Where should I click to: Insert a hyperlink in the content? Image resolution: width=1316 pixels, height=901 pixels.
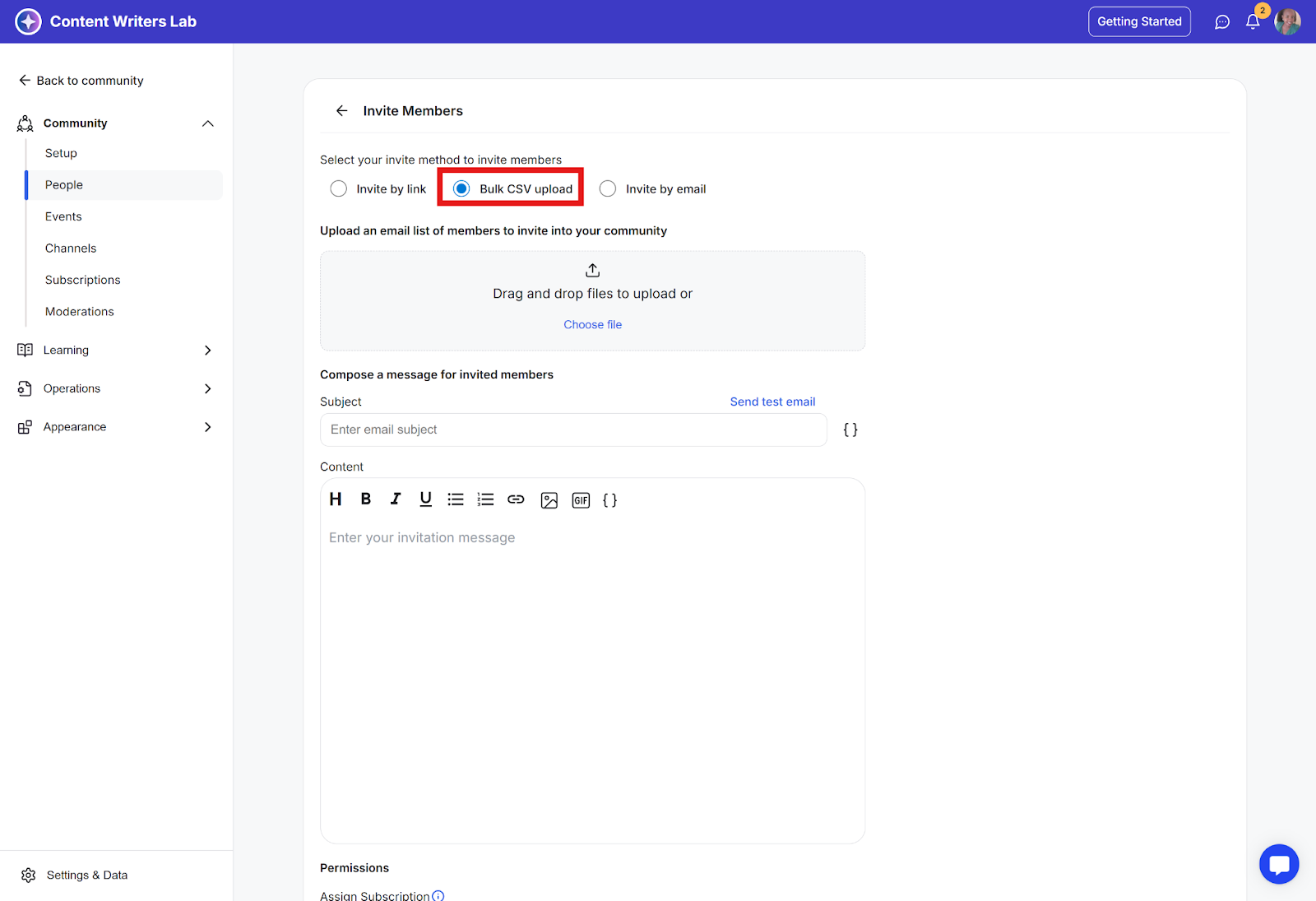point(516,499)
